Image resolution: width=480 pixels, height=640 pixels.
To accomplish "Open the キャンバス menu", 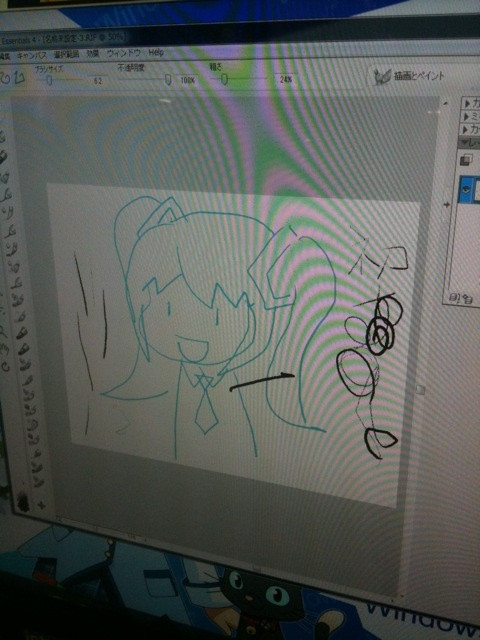I will [31, 55].
